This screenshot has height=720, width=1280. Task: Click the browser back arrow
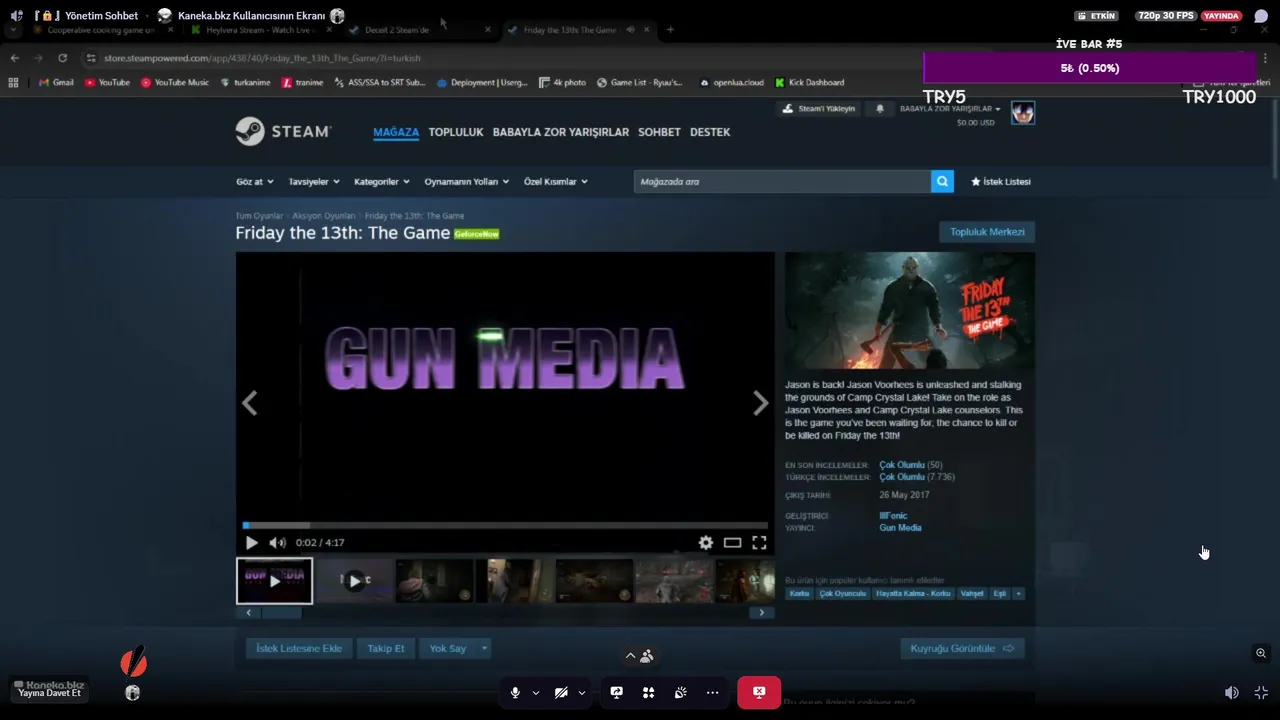tap(14, 58)
